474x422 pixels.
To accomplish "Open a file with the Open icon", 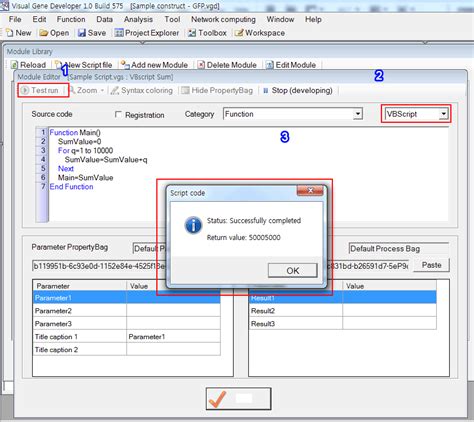I will 43,33.
